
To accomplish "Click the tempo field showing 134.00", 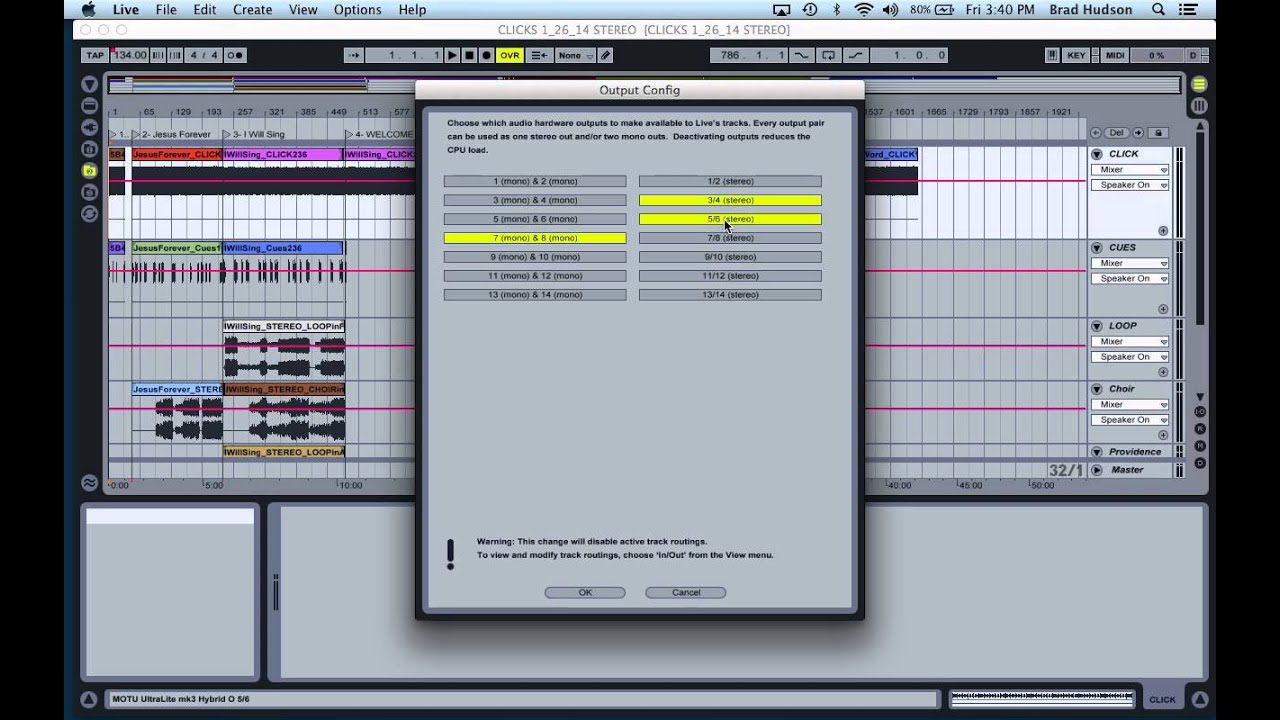I will (x=130, y=55).
